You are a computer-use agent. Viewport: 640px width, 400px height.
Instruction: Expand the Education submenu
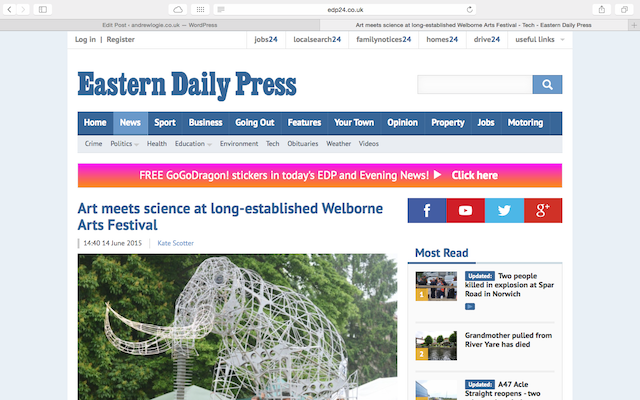pos(193,144)
